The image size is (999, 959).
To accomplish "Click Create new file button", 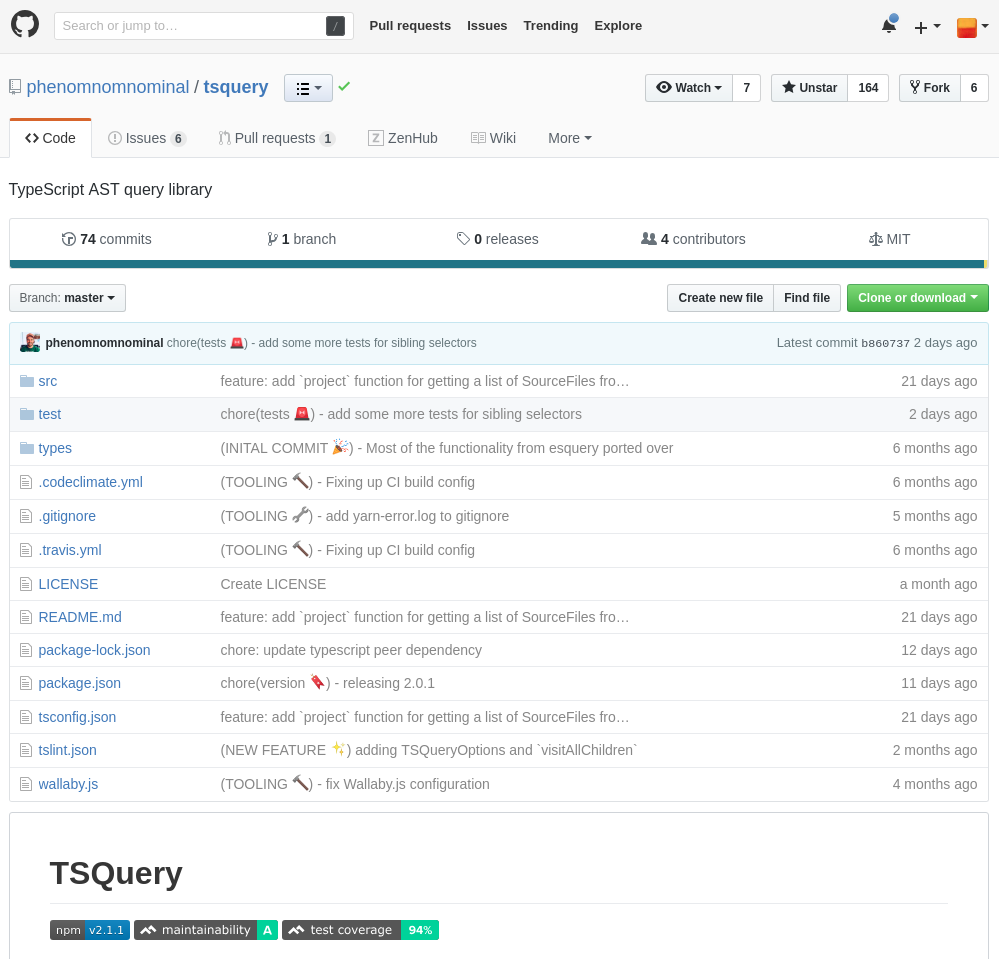I will click(721, 298).
